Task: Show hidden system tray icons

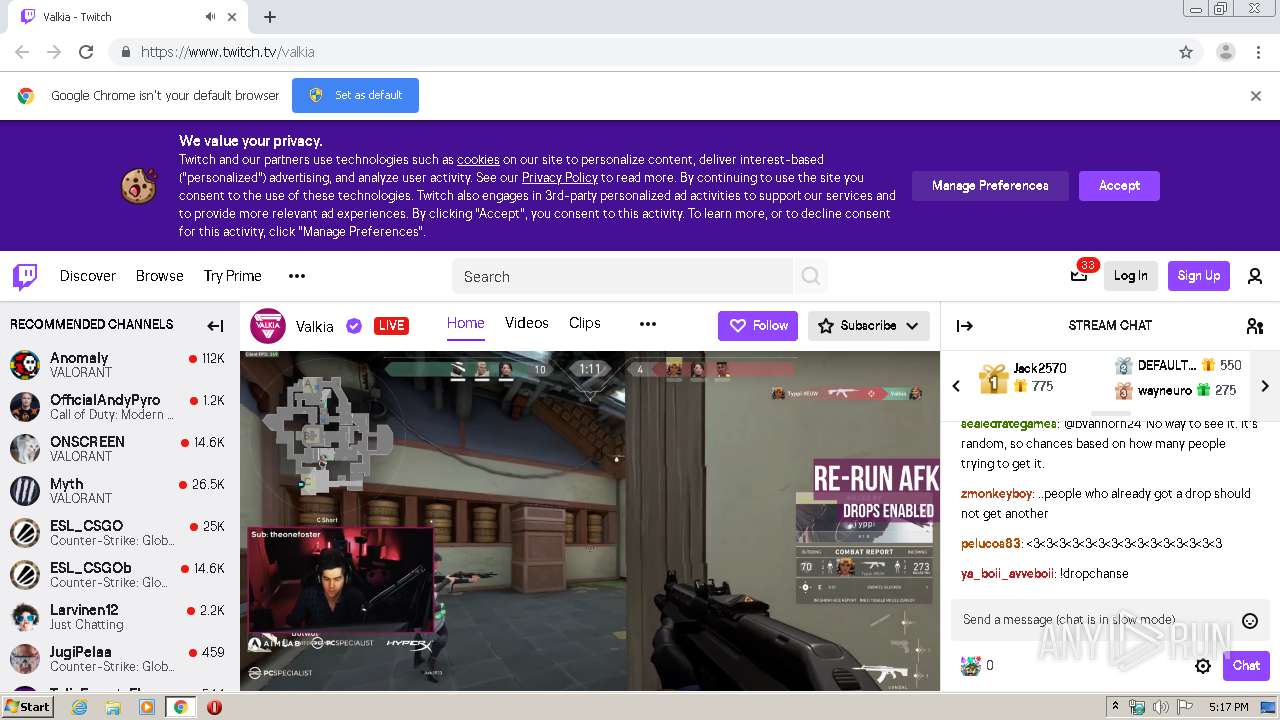Action: (x=1117, y=708)
